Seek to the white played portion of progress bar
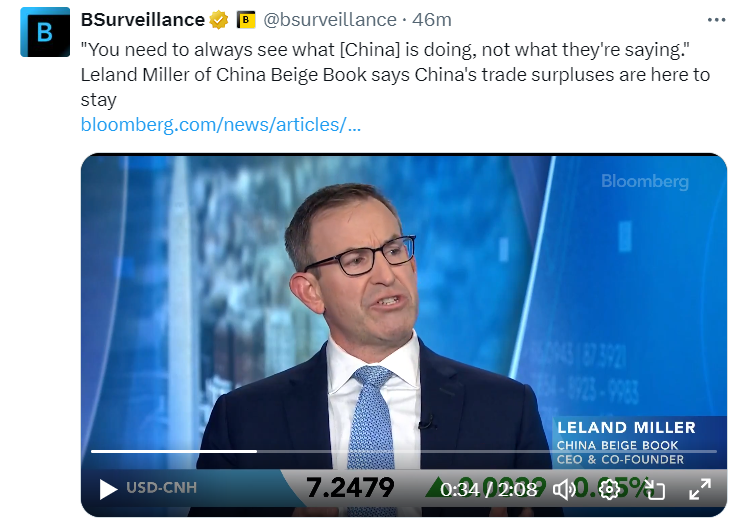This screenshot has height=527, width=734. click(174, 451)
